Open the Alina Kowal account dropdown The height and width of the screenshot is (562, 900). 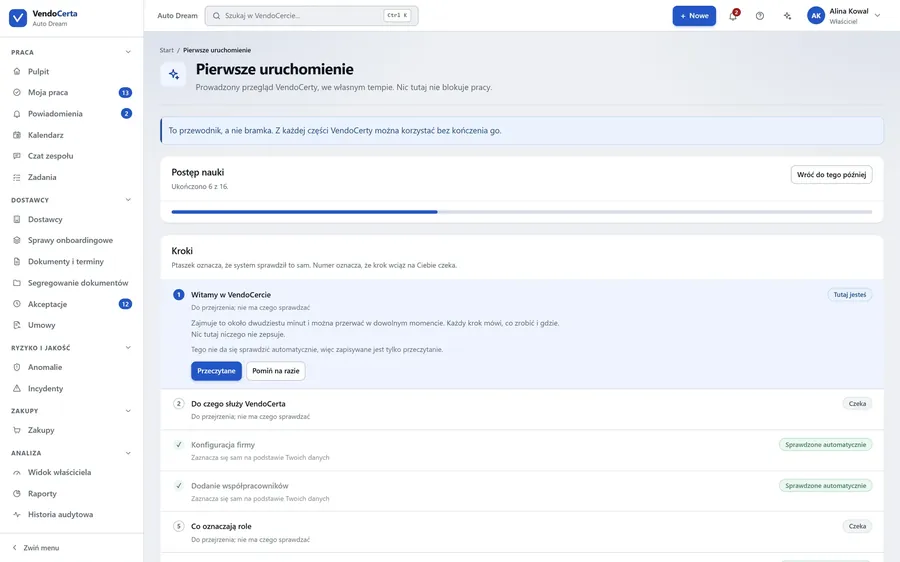844,15
